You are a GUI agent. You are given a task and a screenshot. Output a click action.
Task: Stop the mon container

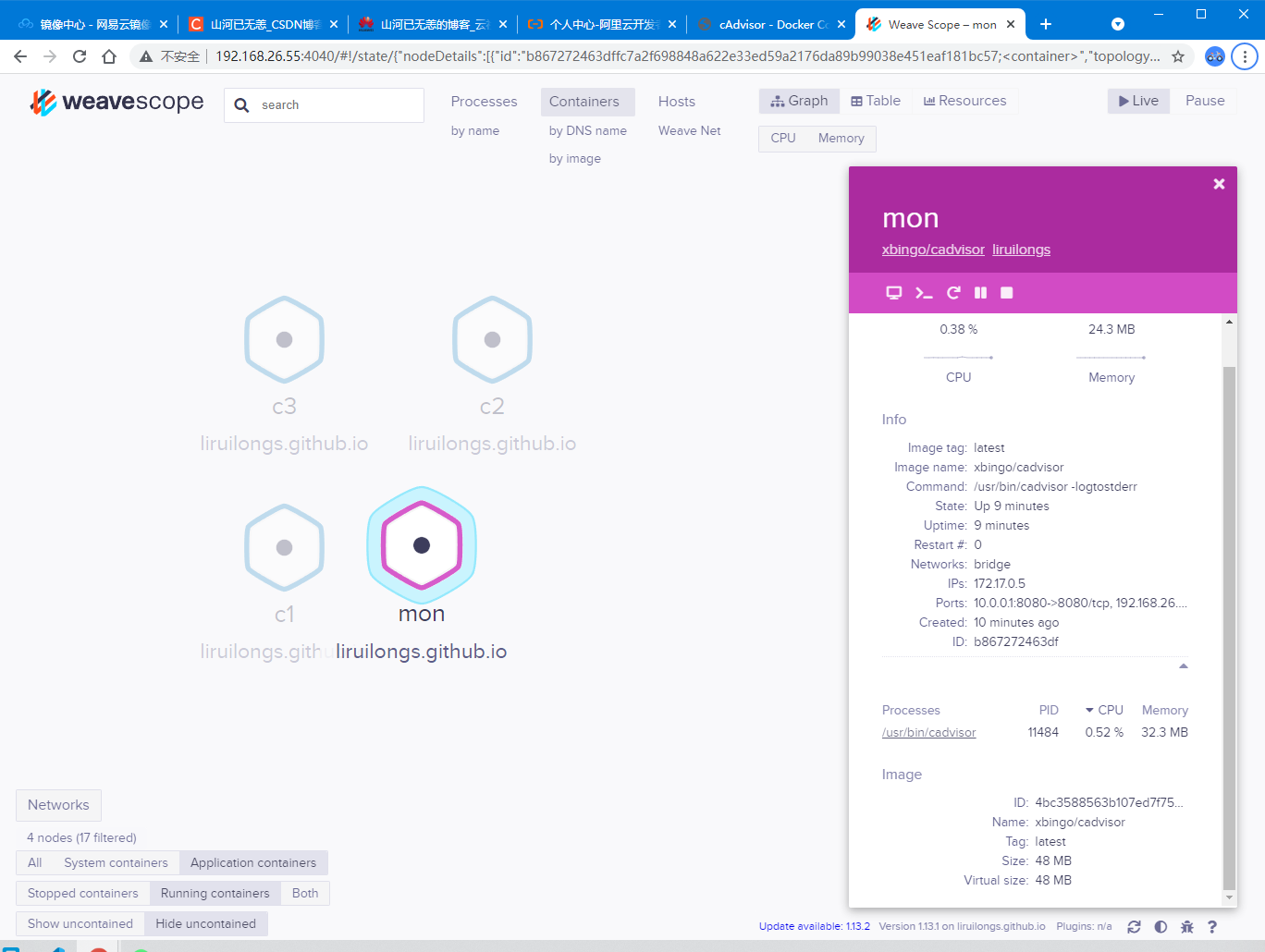tap(1007, 293)
